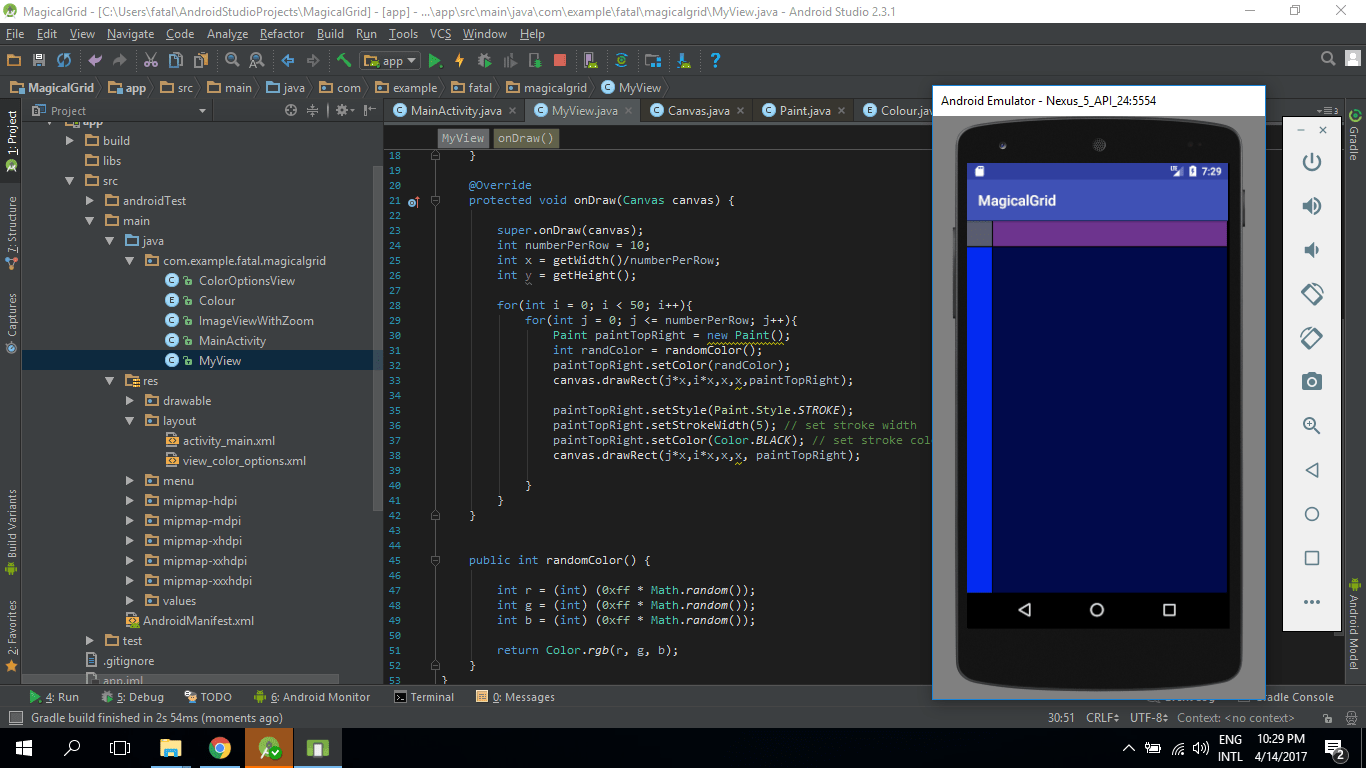Stop the running app via red Stop icon
Viewport: 1366px width, 768px height.
pos(560,60)
